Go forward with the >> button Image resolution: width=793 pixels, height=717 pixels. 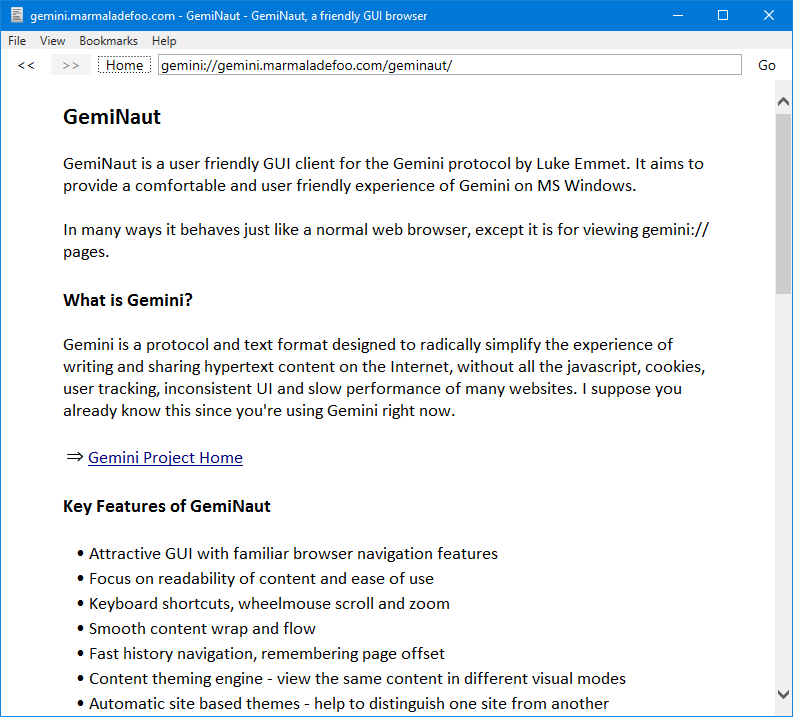coord(70,65)
